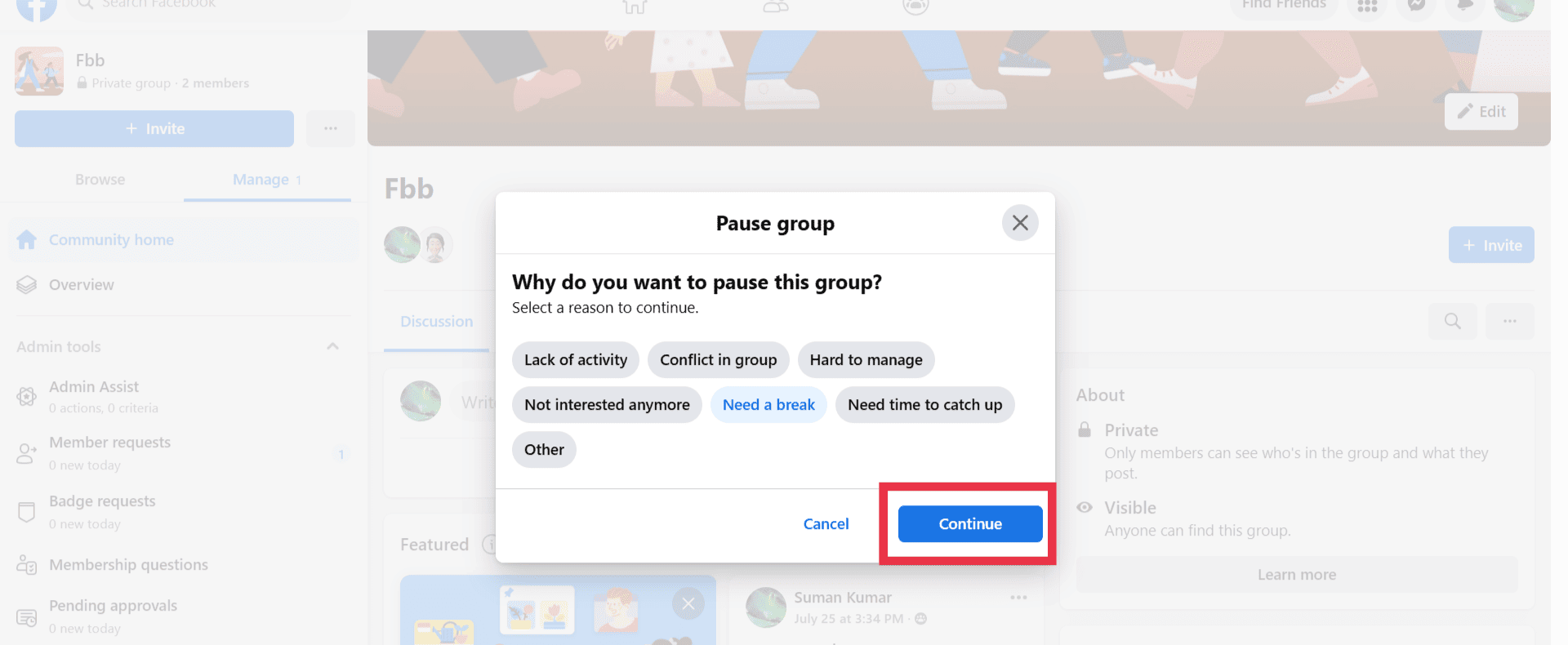Click the Membership questions icon

tap(27, 565)
